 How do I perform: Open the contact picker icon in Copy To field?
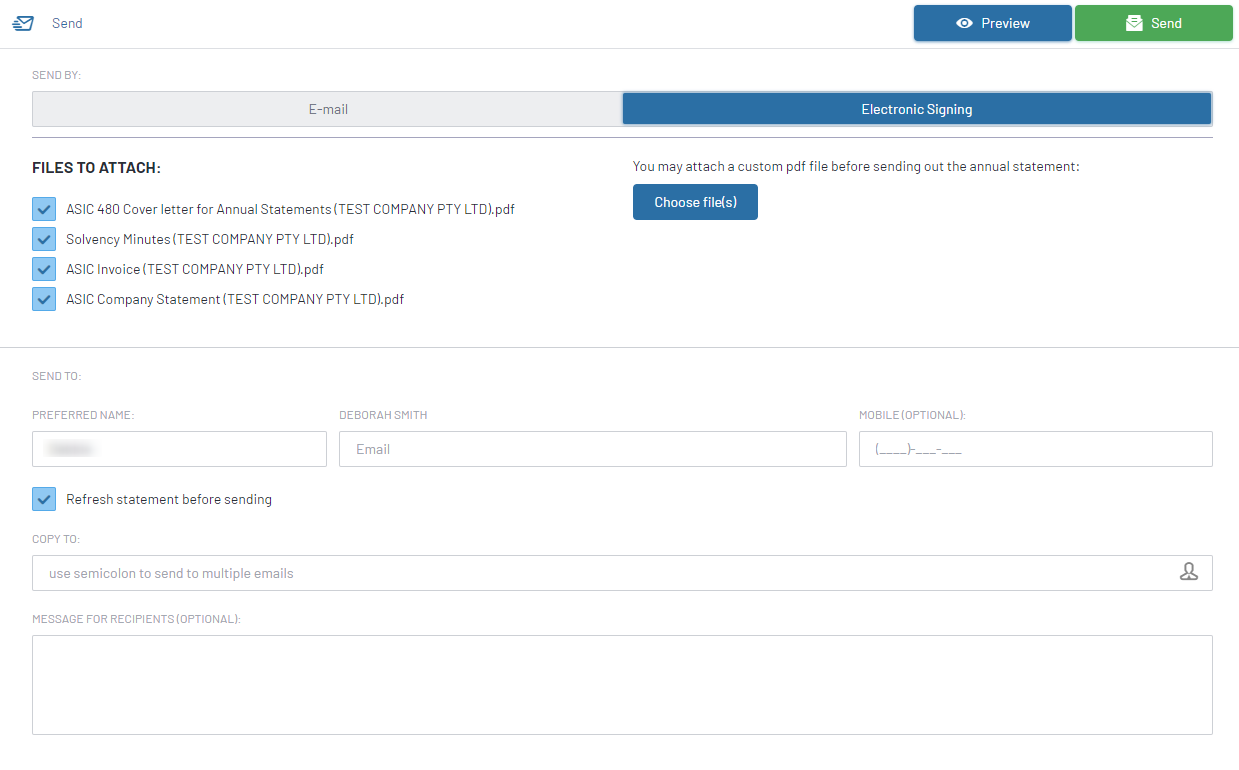point(1189,572)
